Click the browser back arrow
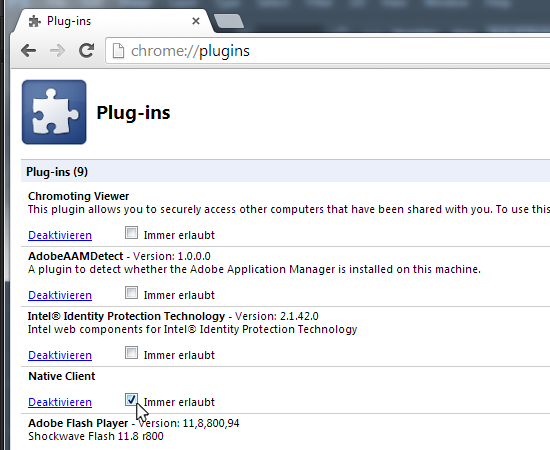This screenshot has width=550, height=450. click(28, 51)
